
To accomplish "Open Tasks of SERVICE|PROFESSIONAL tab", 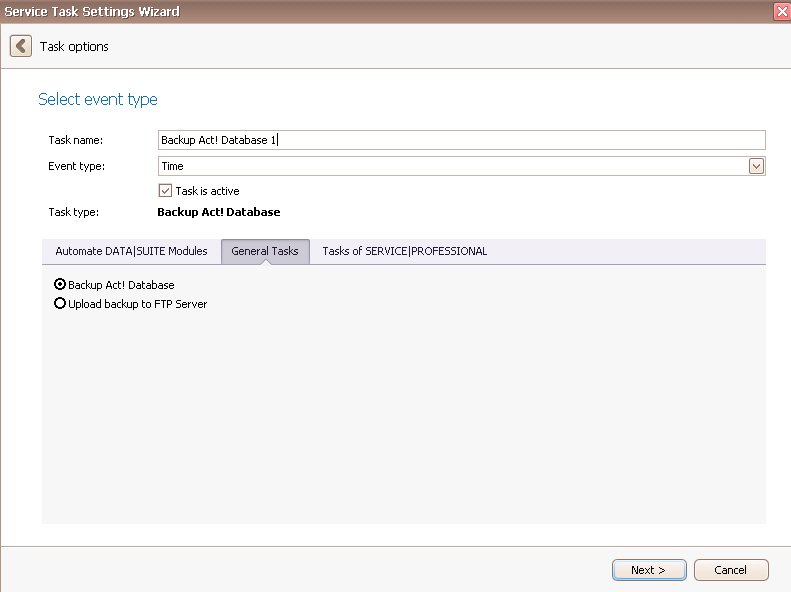I will point(405,251).
